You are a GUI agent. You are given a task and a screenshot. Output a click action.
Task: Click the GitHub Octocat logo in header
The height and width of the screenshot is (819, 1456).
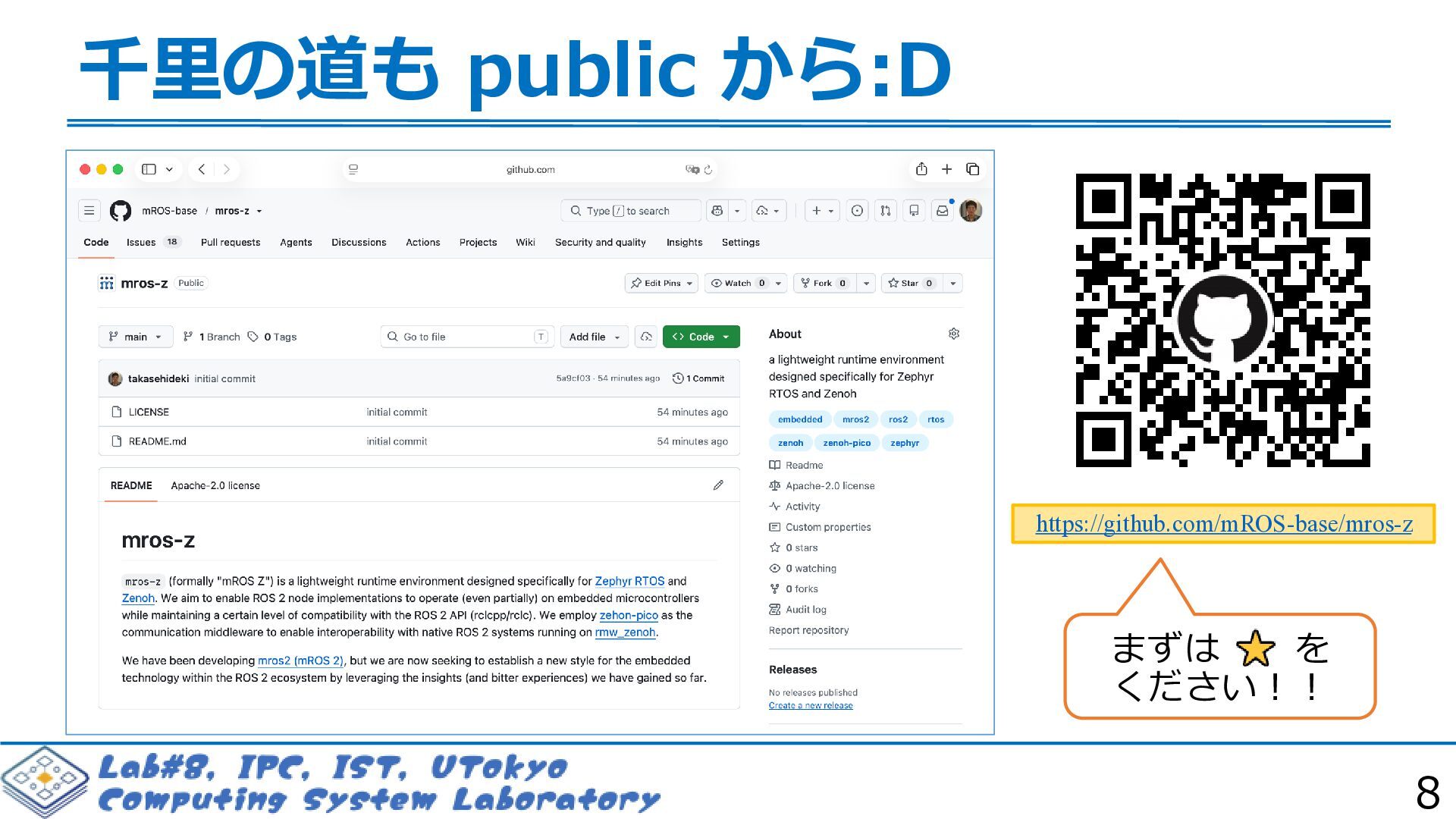coord(121,211)
